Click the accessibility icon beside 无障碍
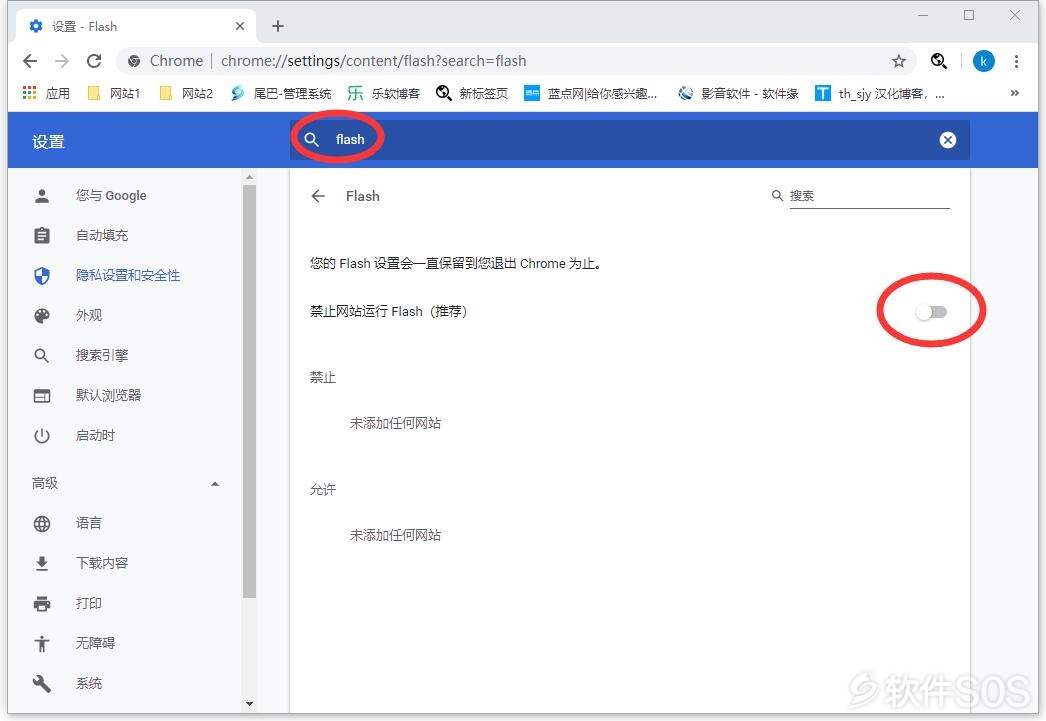 (x=42, y=644)
